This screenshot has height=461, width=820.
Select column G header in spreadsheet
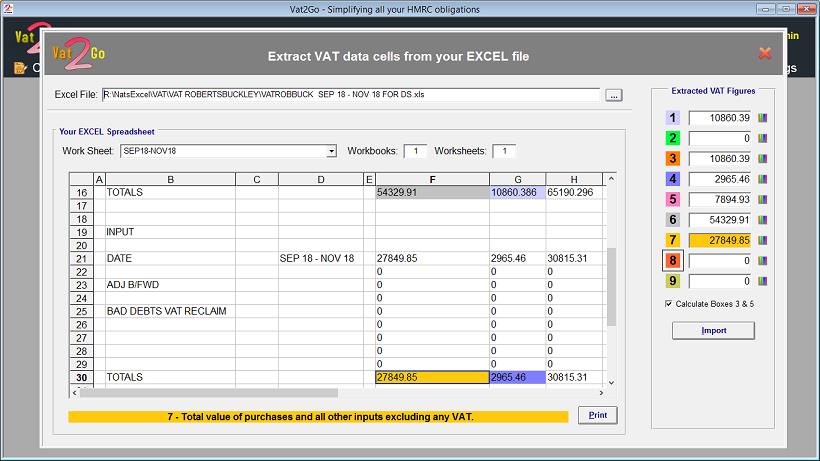(518, 179)
